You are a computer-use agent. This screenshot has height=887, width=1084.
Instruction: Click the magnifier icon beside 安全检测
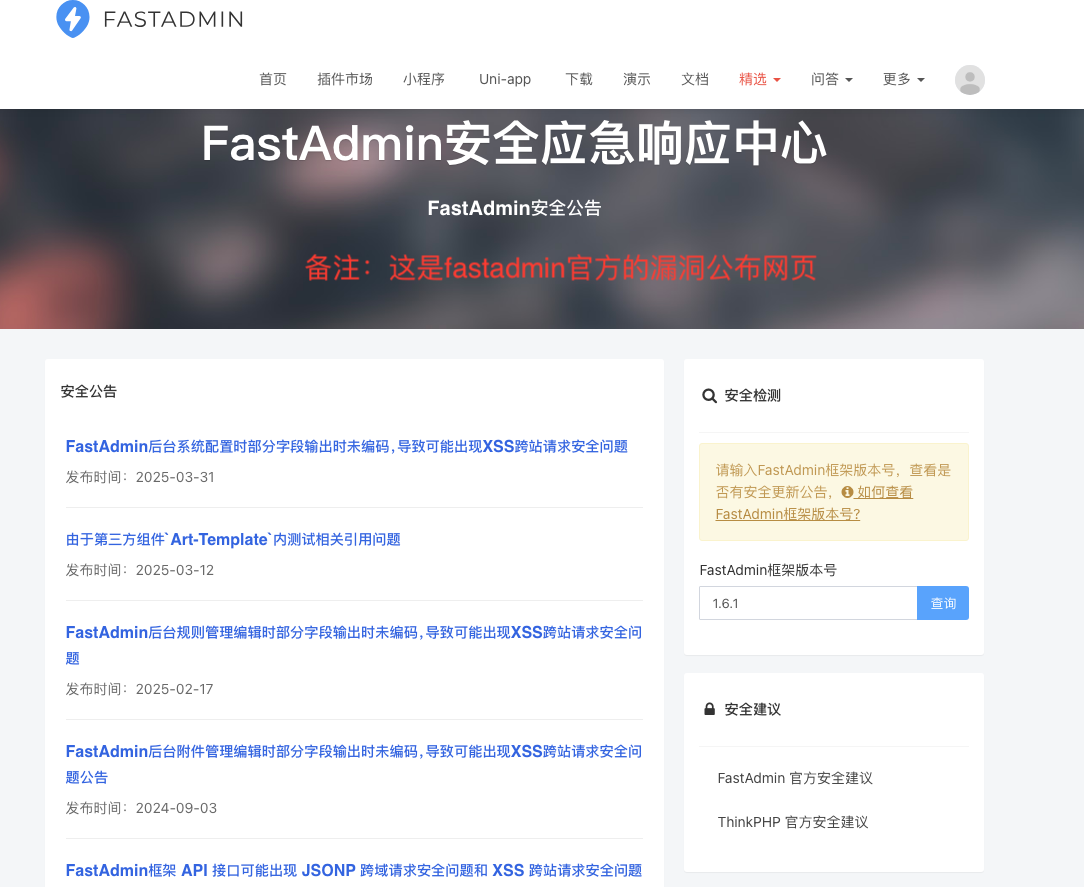tap(709, 396)
